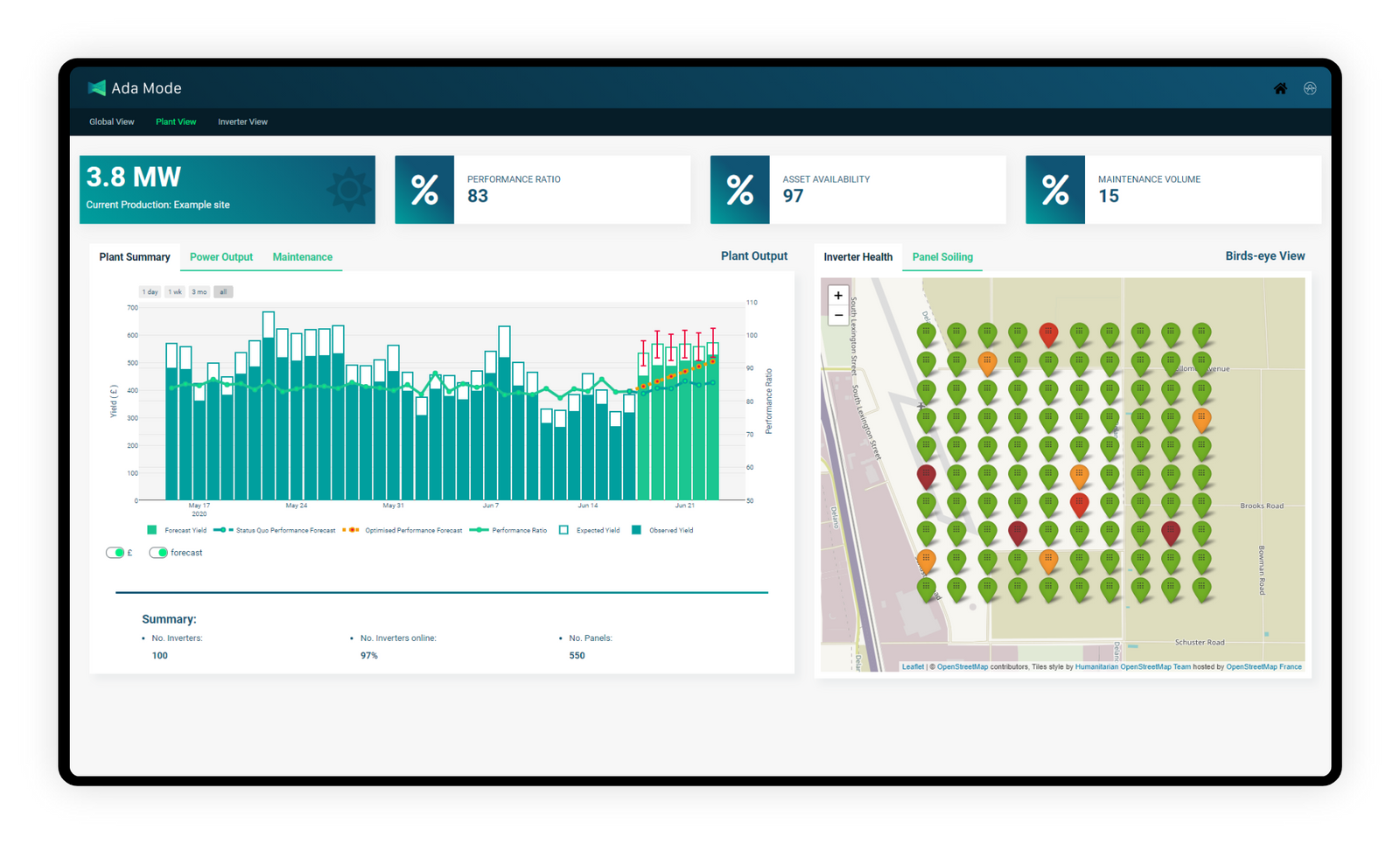
Task: Select the 1 day range button
Action: pos(150,292)
